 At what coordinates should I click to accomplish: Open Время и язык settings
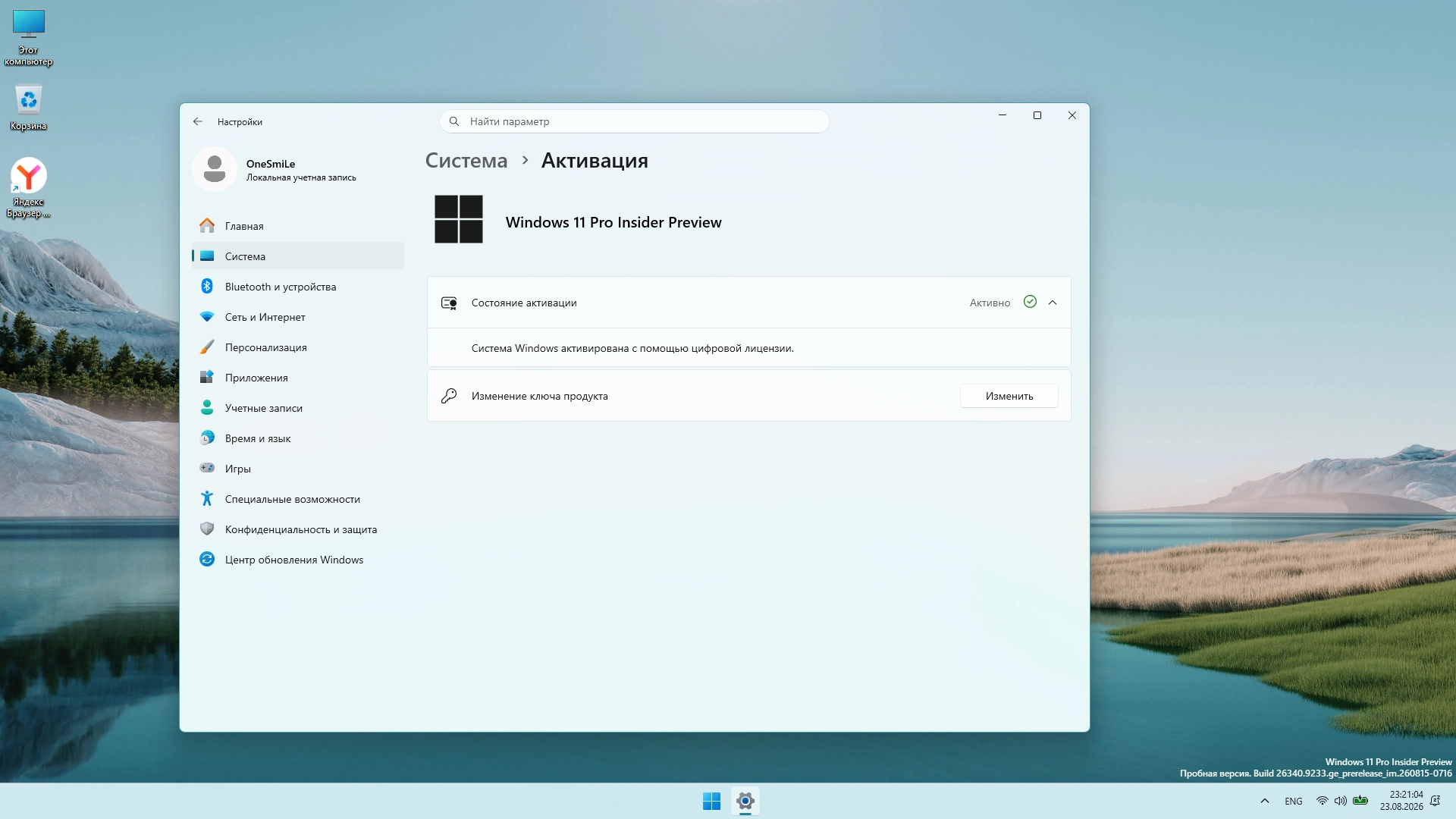pyautogui.click(x=298, y=438)
